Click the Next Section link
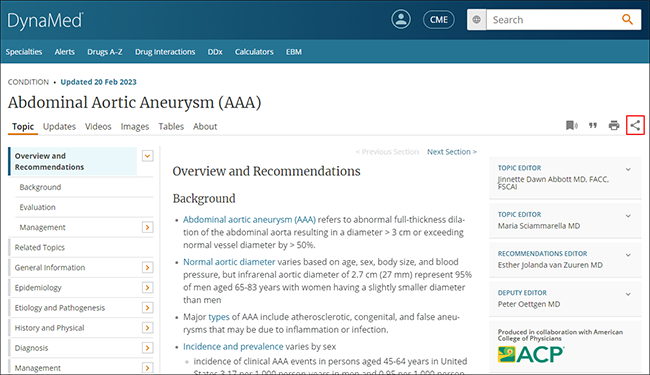The width and height of the screenshot is (650, 375). [452, 152]
